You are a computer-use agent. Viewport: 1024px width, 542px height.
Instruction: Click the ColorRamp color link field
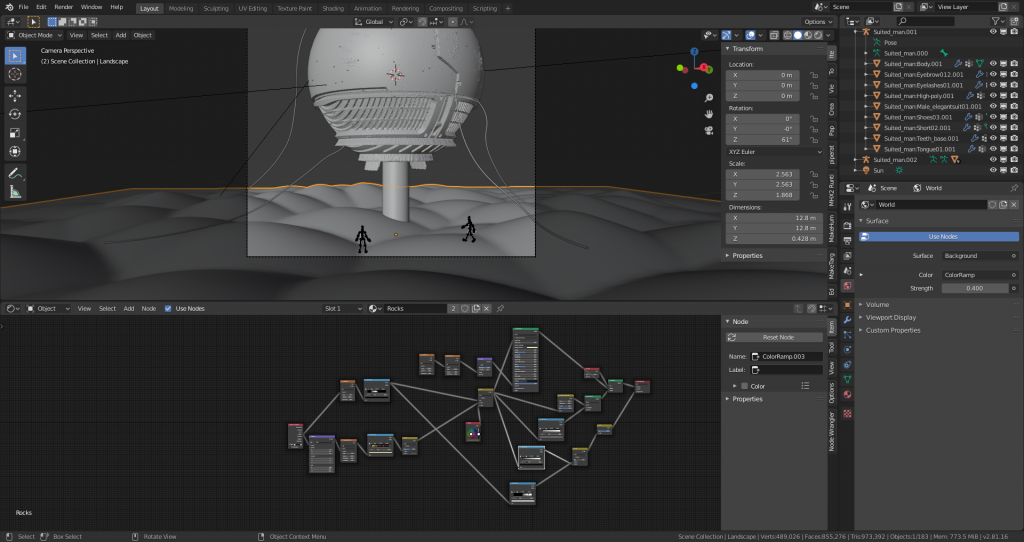980,275
